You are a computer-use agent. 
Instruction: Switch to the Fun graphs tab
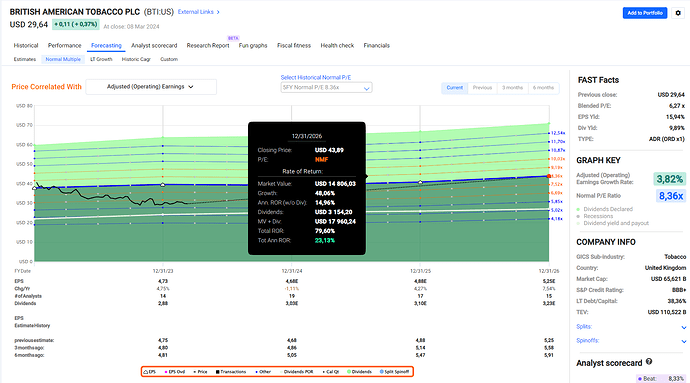coord(253,45)
